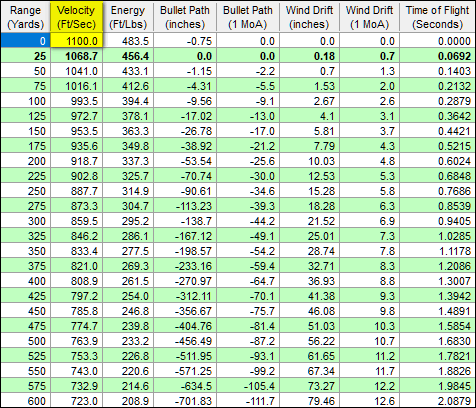This screenshot has width=476, height=408.
Task: Click the energy value 394.4
Action: (128, 101)
